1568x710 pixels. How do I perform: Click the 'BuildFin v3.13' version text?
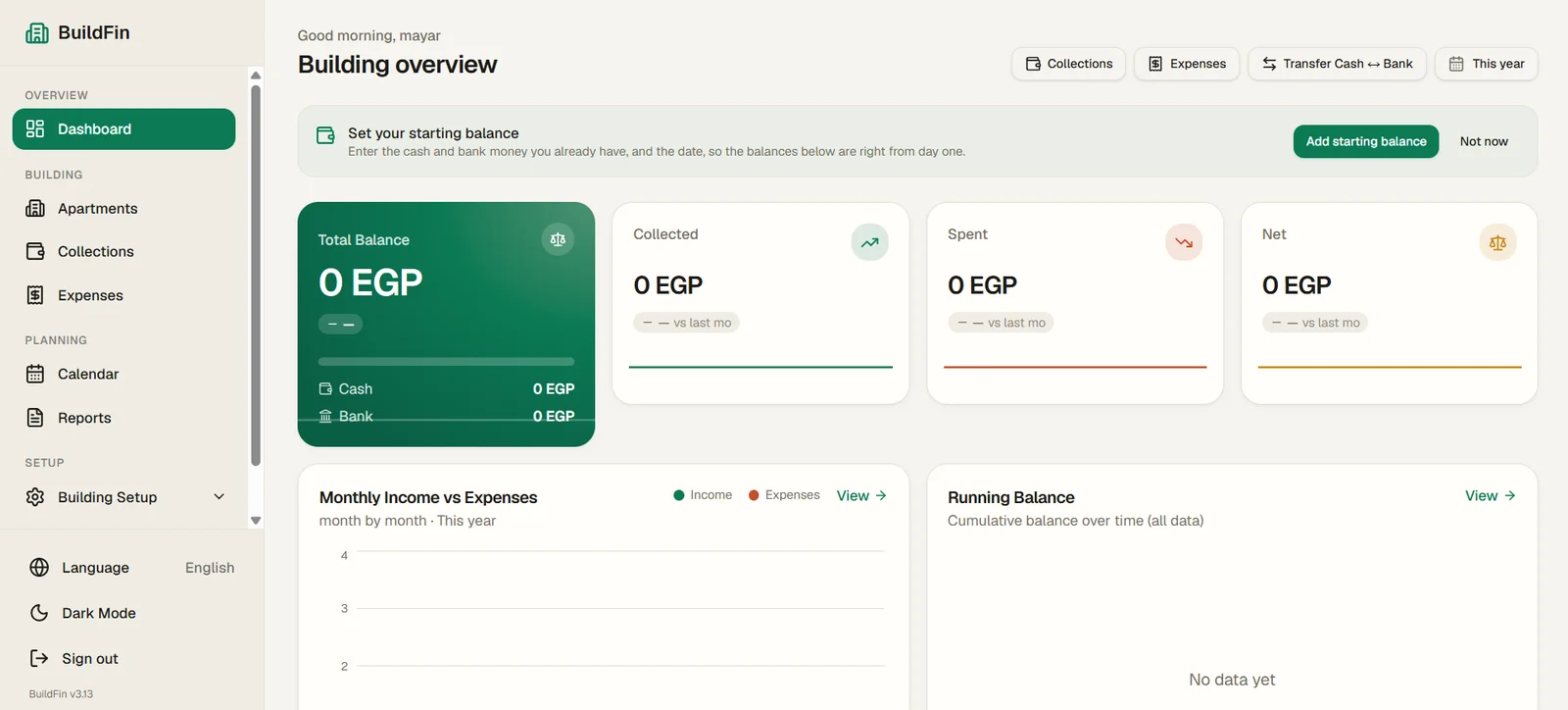[x=61, y=694]
